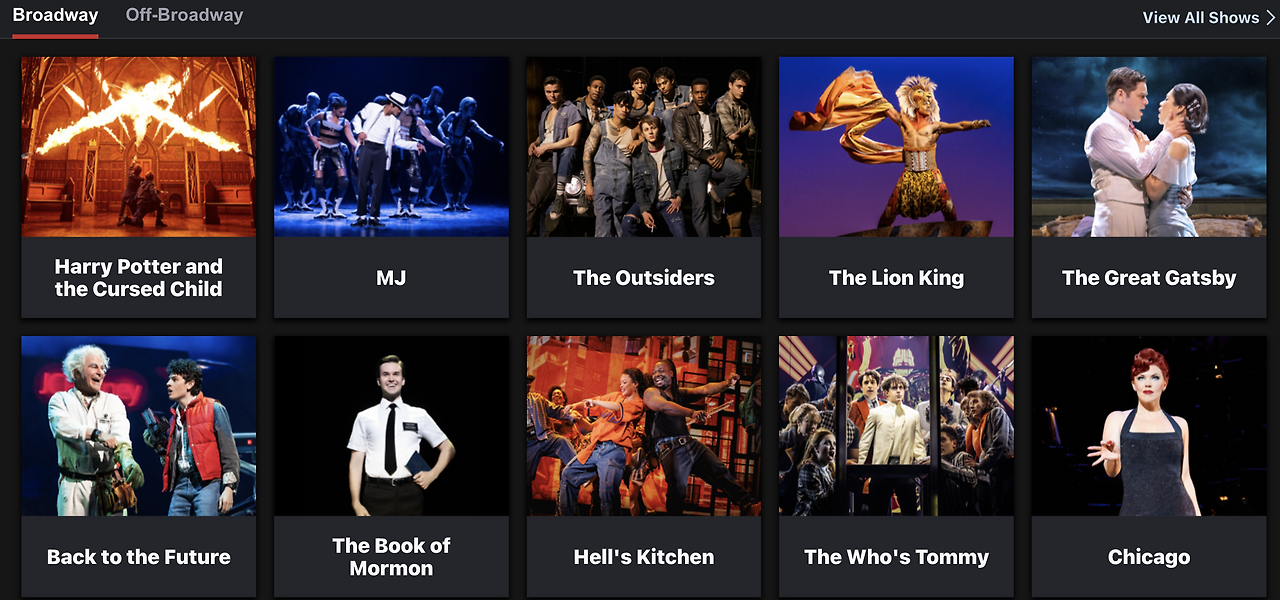This screenshot has height=600, width=1280.
Task: Open The Outsiders cast photo
Action: click(644, 147)
